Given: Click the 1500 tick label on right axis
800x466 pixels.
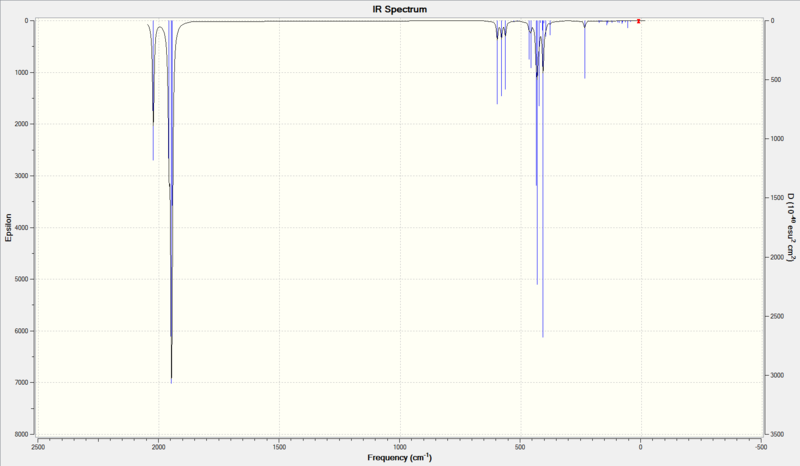Looking at the screenshot, I should (777, 198).
